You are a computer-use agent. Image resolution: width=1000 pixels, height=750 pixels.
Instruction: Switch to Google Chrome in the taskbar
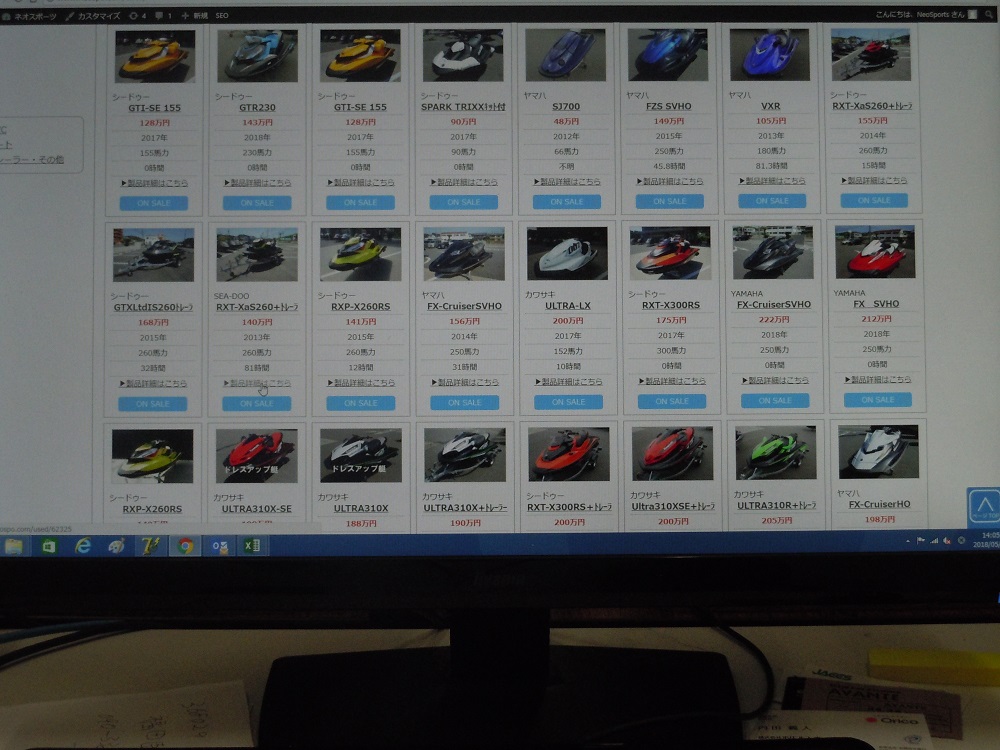tap(185, 546)
